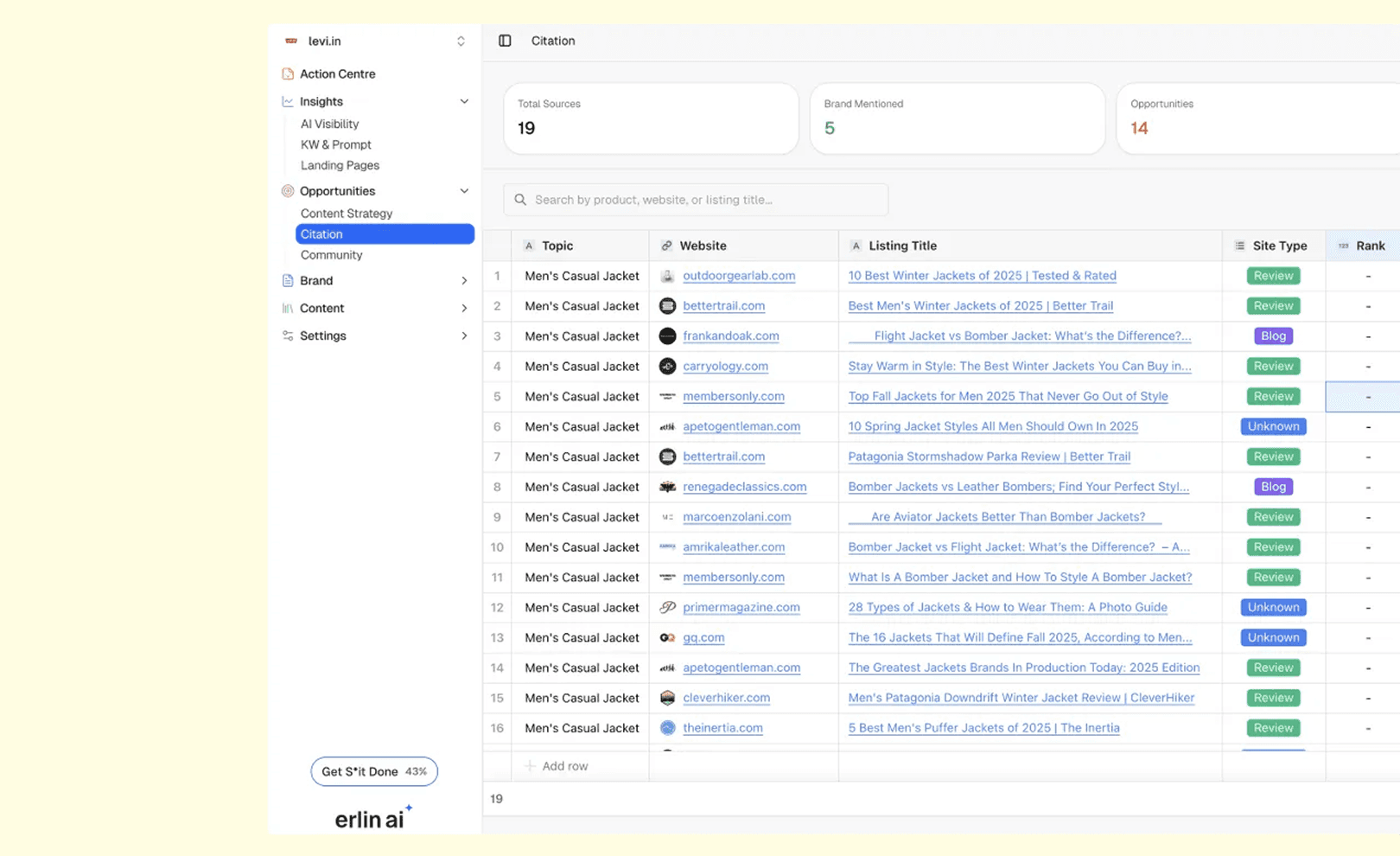Click the carryology.com favicon

[667, 366]
